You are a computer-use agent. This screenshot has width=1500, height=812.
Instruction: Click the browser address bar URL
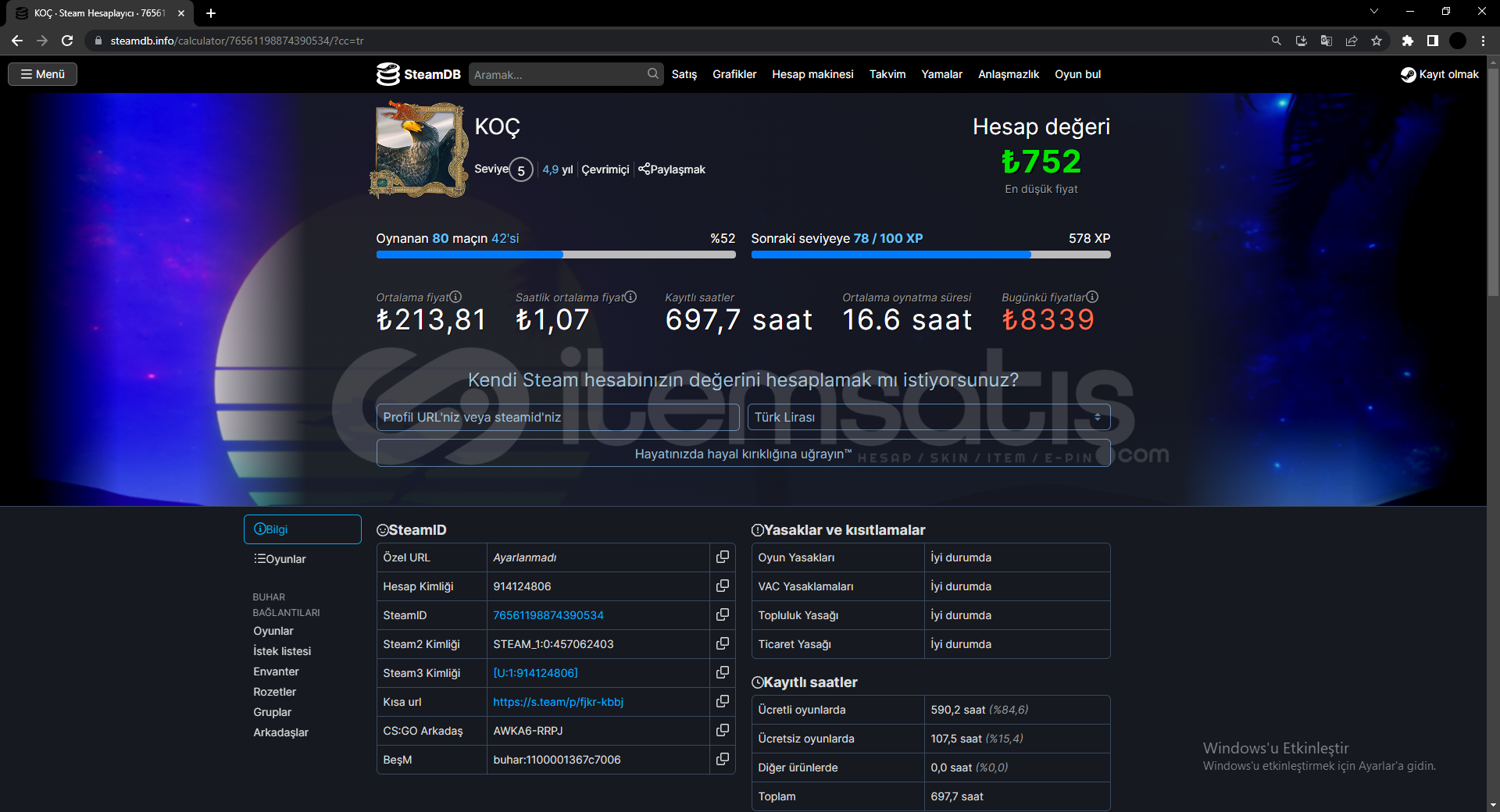[x=237, y=41]
